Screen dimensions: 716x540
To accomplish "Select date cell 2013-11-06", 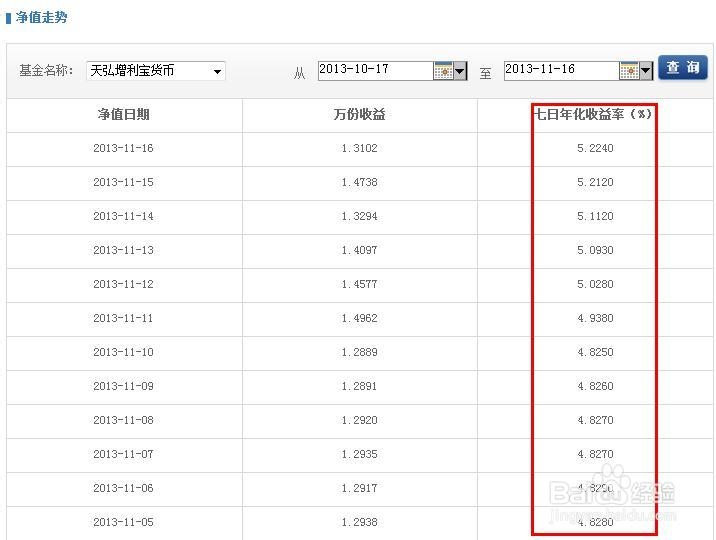I will pyautogui.click(x=123, y=488).
